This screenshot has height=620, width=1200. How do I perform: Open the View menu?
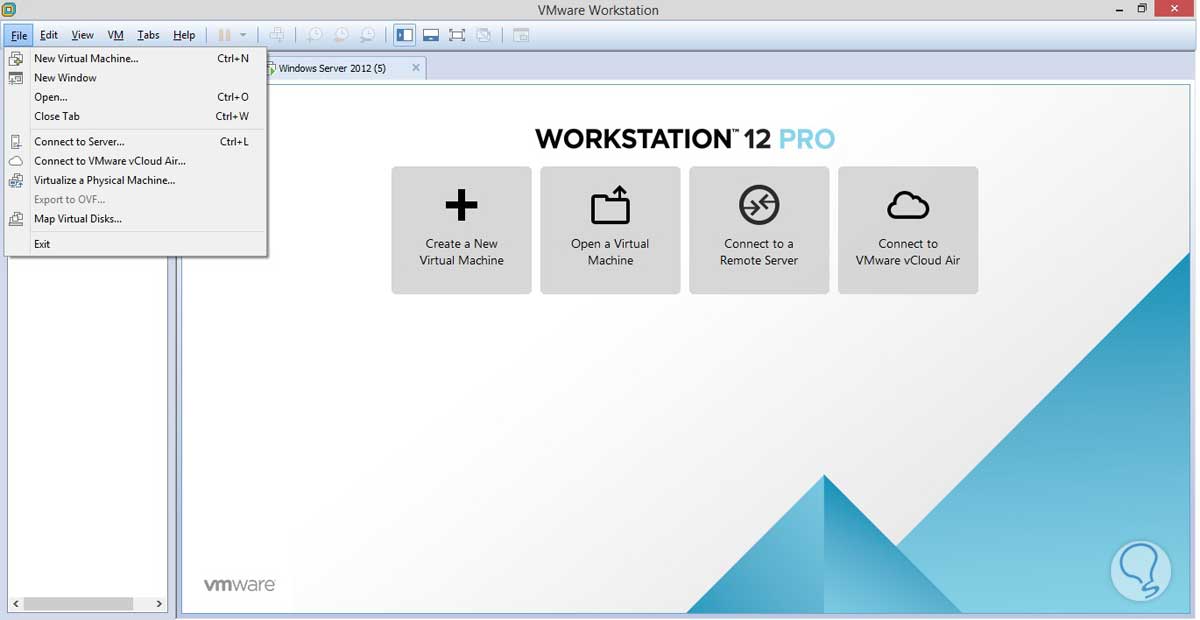click(x=82, y=35)
